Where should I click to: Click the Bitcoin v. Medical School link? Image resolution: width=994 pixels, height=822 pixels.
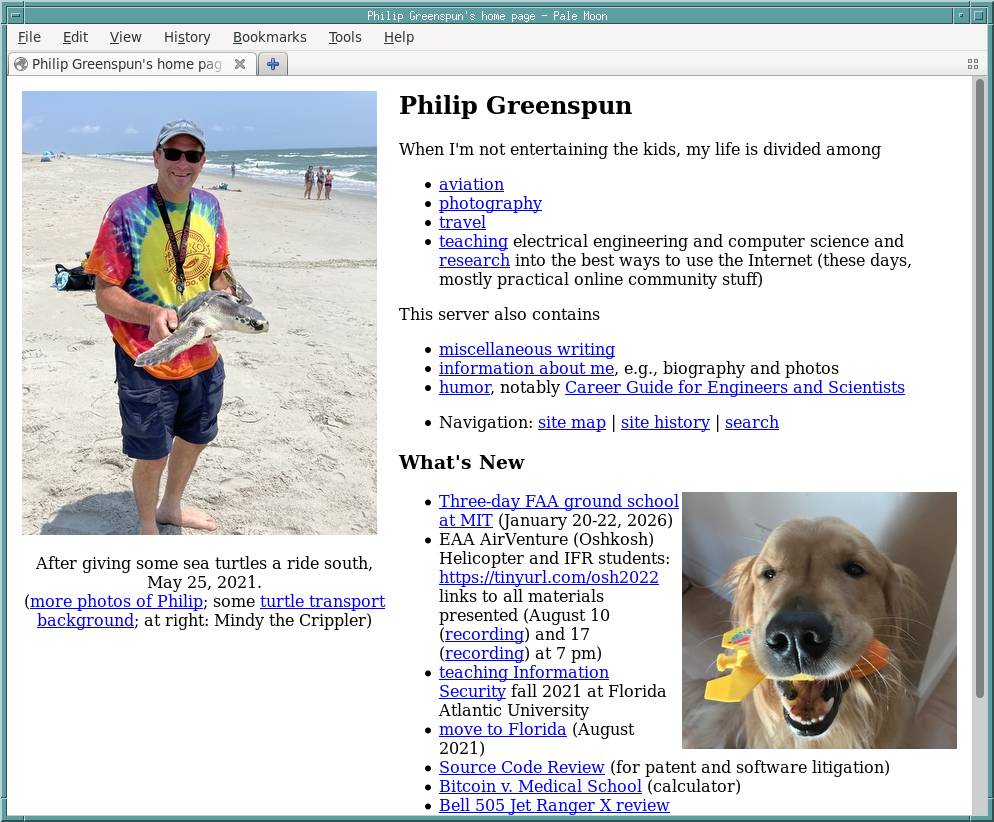540,786
